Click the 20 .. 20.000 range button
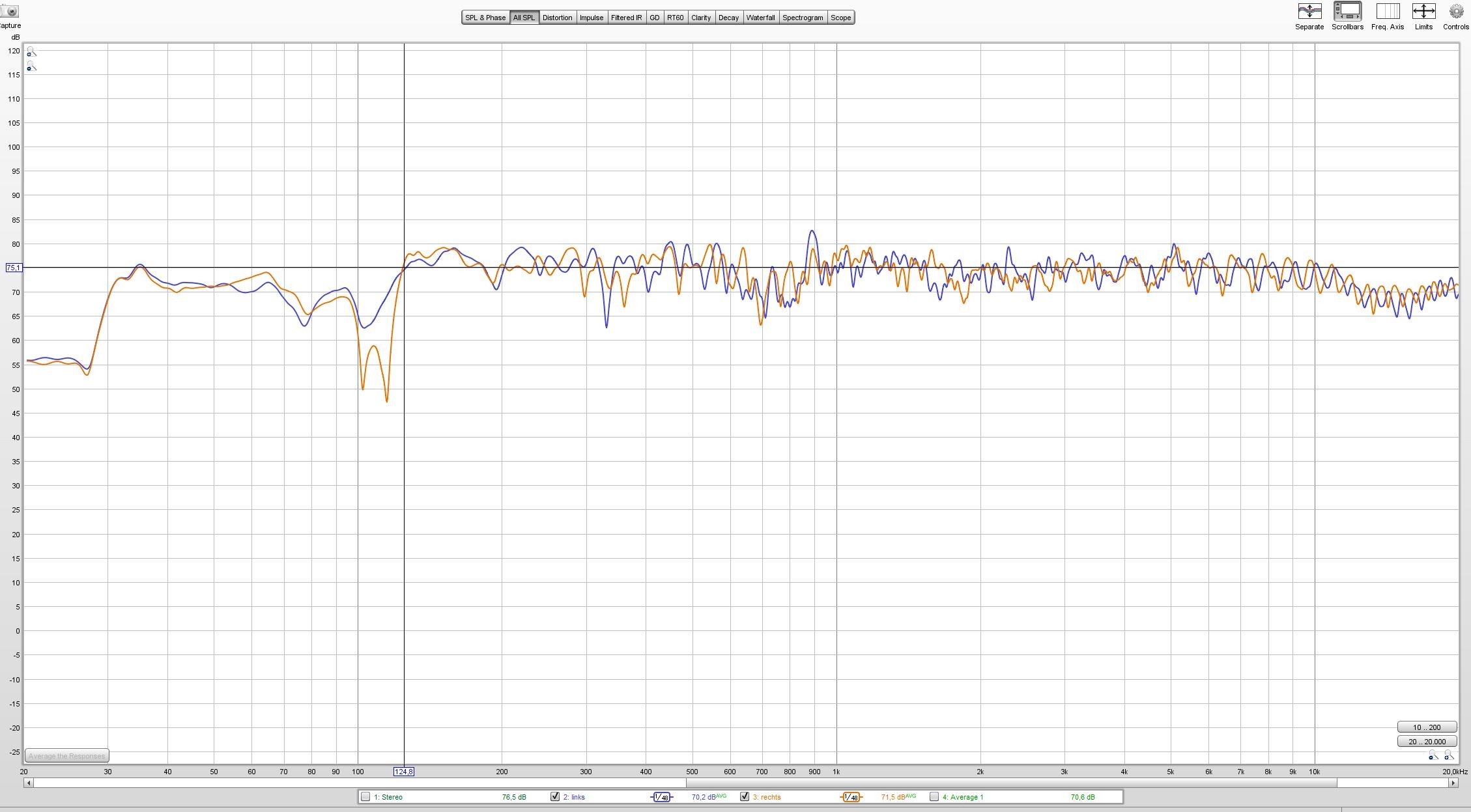 (1426, 742)
